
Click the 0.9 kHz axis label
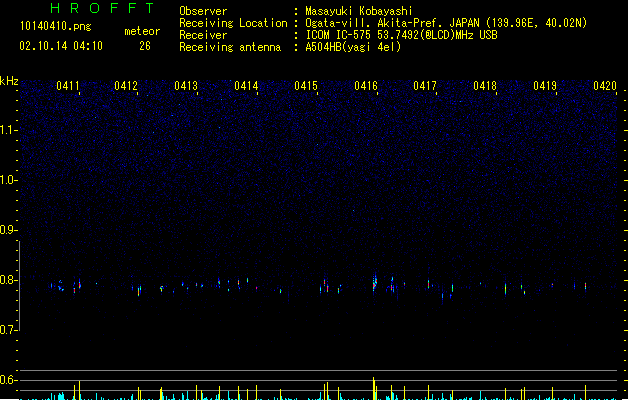[8, 230]
